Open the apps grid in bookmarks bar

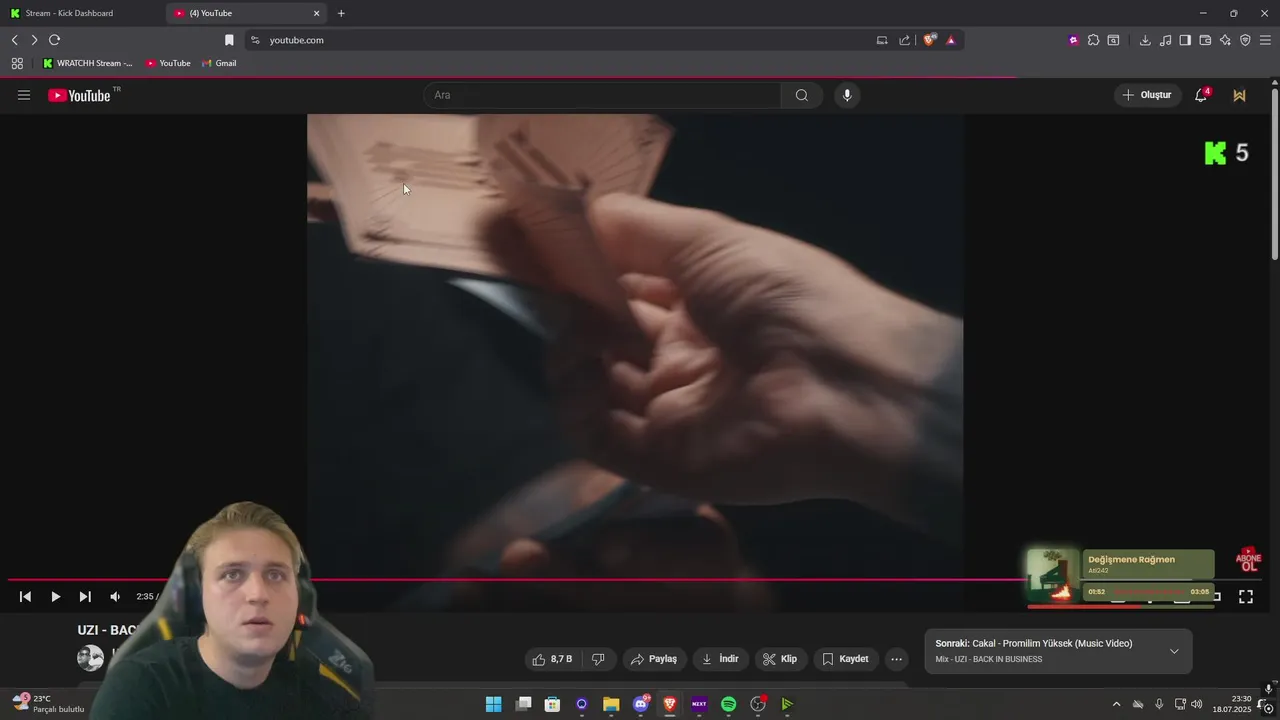[17, 63]
